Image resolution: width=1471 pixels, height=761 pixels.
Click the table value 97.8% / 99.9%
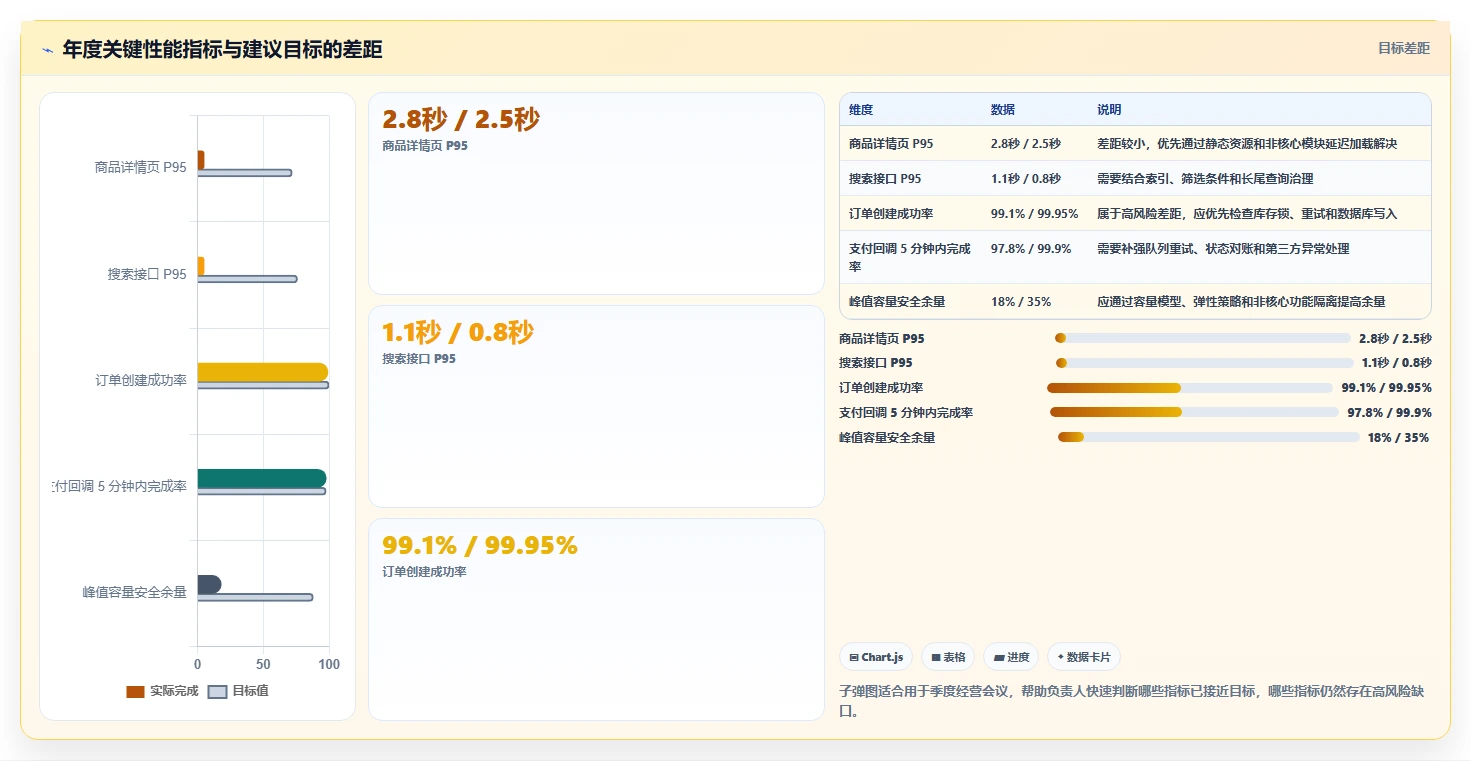pos(1031,249)
